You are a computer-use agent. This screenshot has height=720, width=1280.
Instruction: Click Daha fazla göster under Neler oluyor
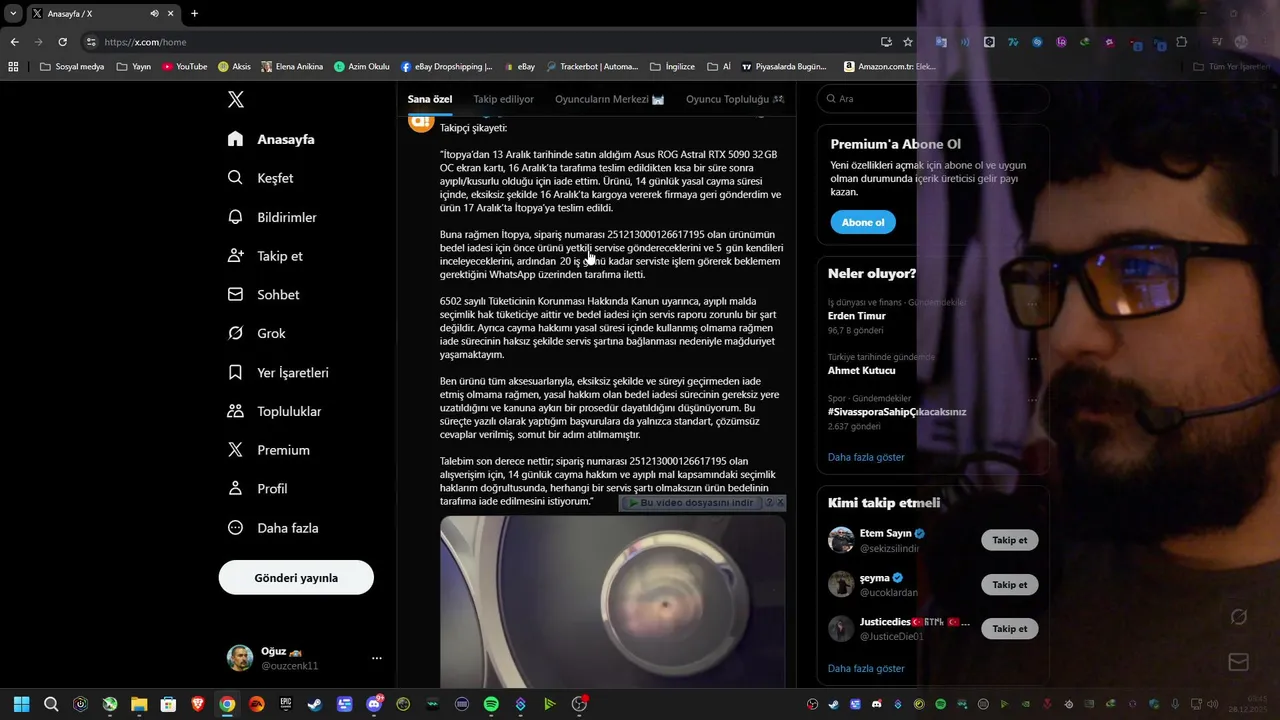(866, 457)
